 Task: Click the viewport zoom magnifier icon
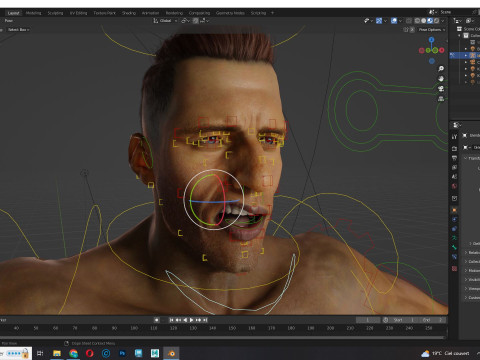(x=441, y=69)
